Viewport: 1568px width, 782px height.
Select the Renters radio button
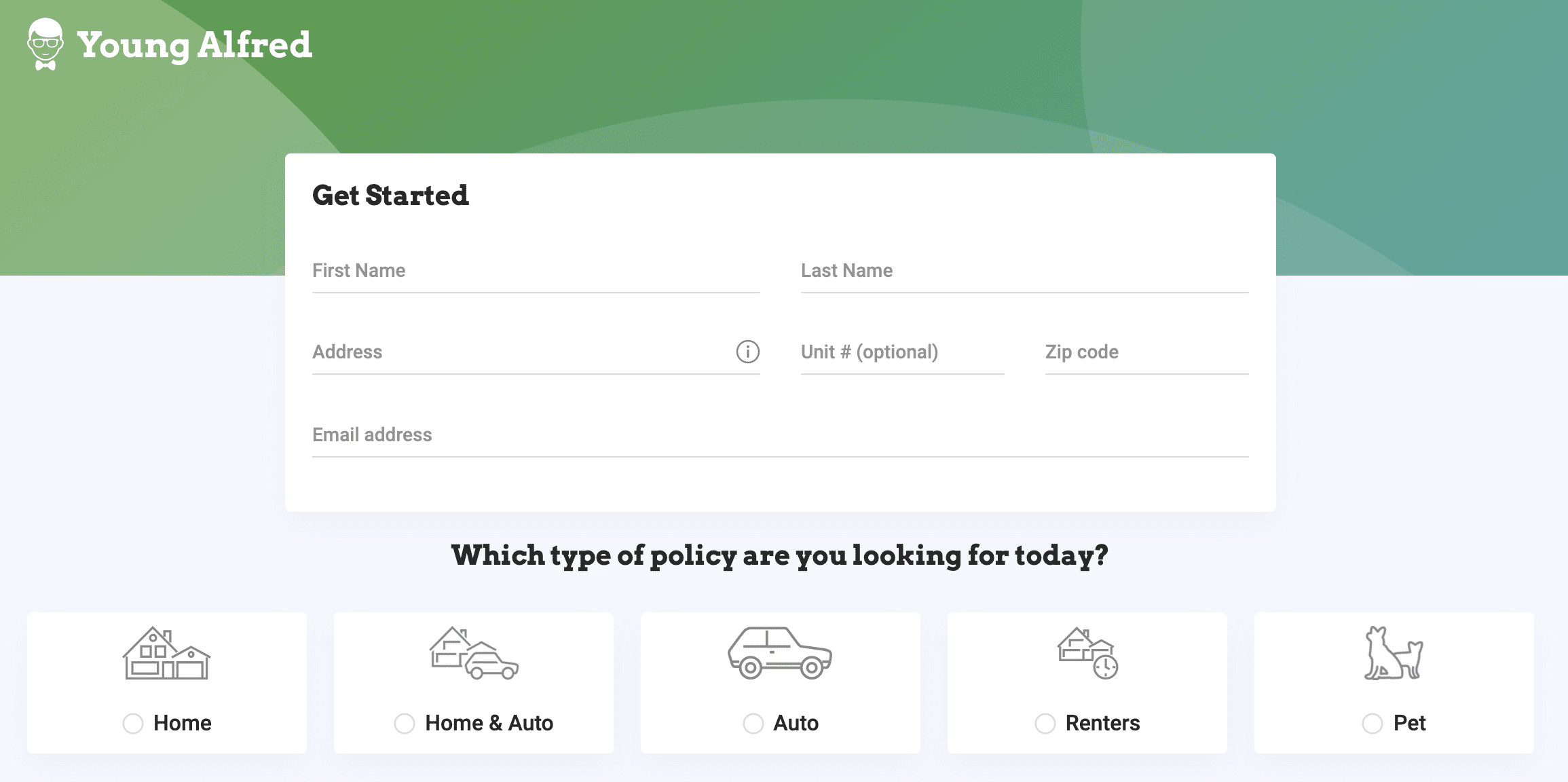pyautogui.click(x=1045, y=724)
